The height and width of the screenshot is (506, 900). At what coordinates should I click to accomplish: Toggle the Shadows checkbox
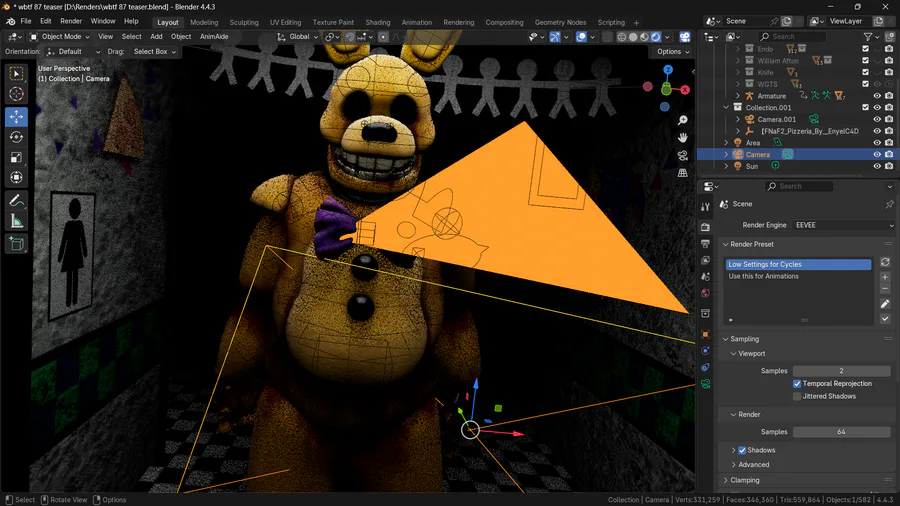[742, 450]
